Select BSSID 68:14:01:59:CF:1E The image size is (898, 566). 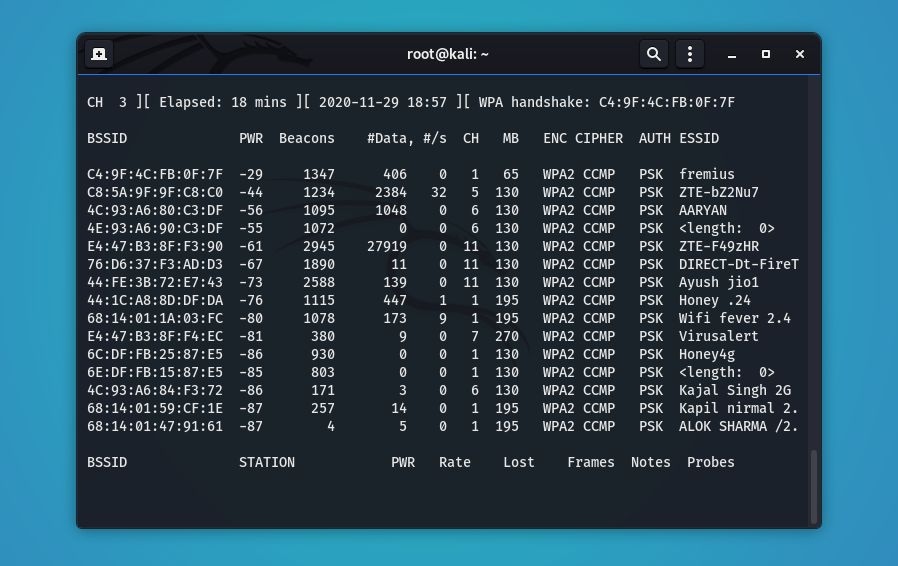point(155,408)
